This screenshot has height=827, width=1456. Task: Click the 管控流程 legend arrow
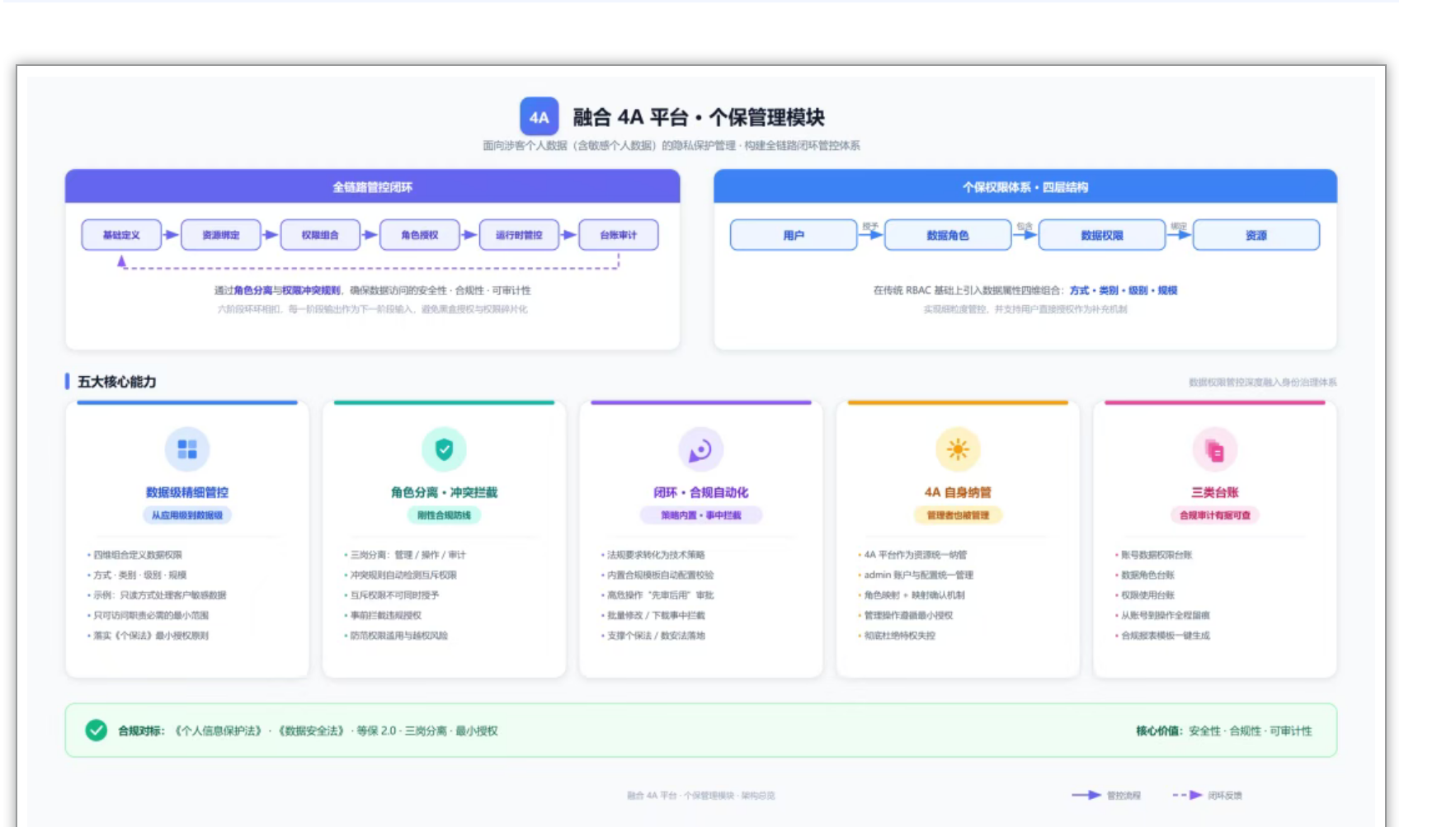(1086, 795)
